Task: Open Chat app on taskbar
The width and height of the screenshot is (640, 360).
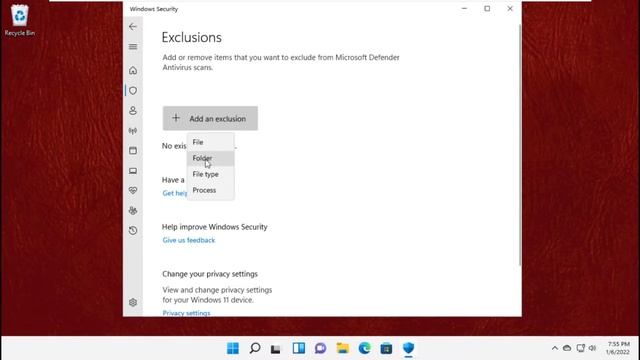Action: pyautogui.click(x=320, y=348)
